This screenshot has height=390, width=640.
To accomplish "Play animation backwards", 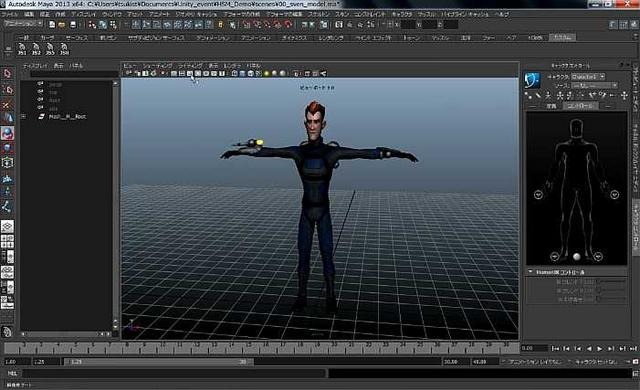I will click(x=589, y=349).
